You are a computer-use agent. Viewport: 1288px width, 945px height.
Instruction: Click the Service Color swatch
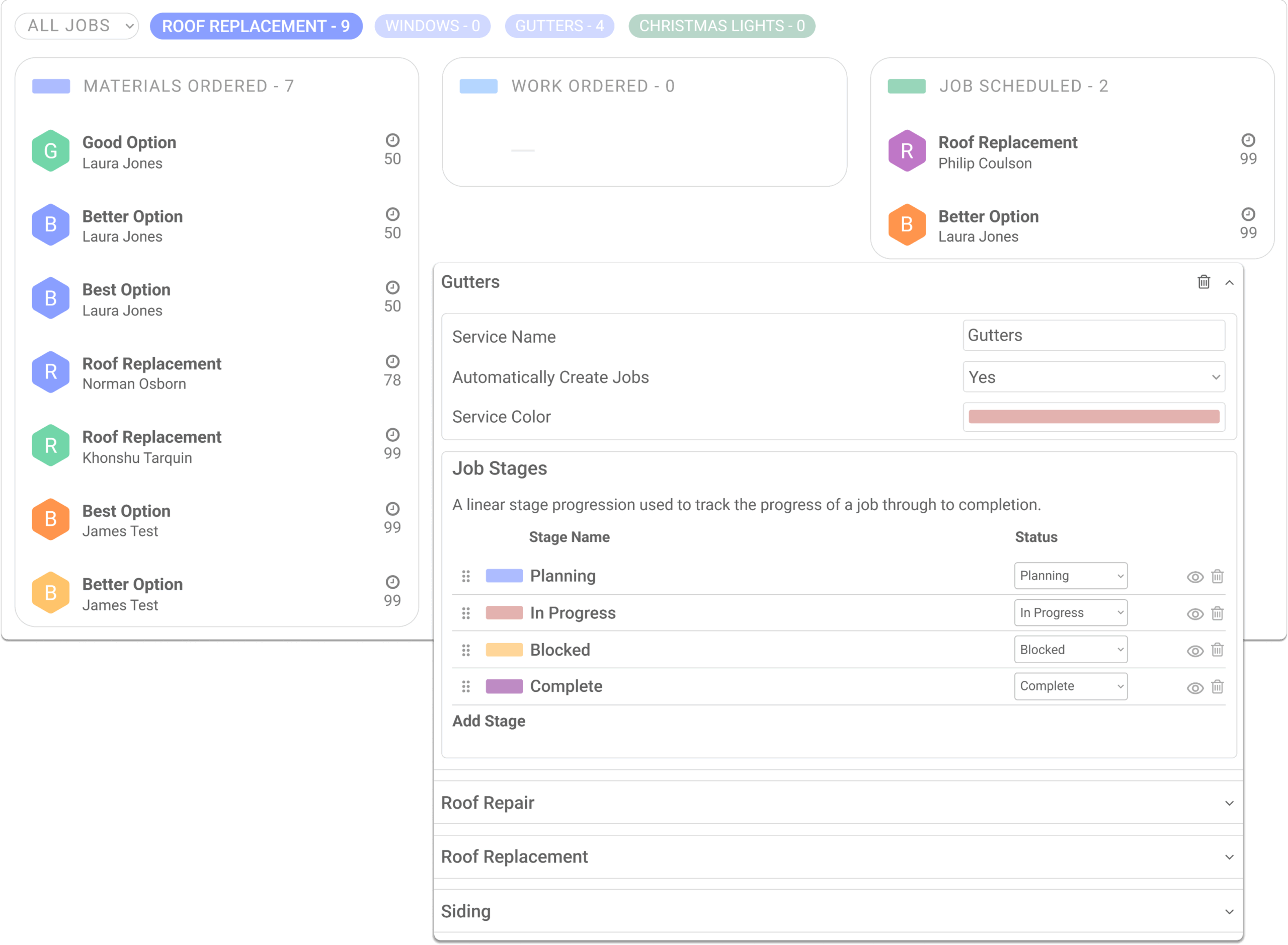[1094, 417]
